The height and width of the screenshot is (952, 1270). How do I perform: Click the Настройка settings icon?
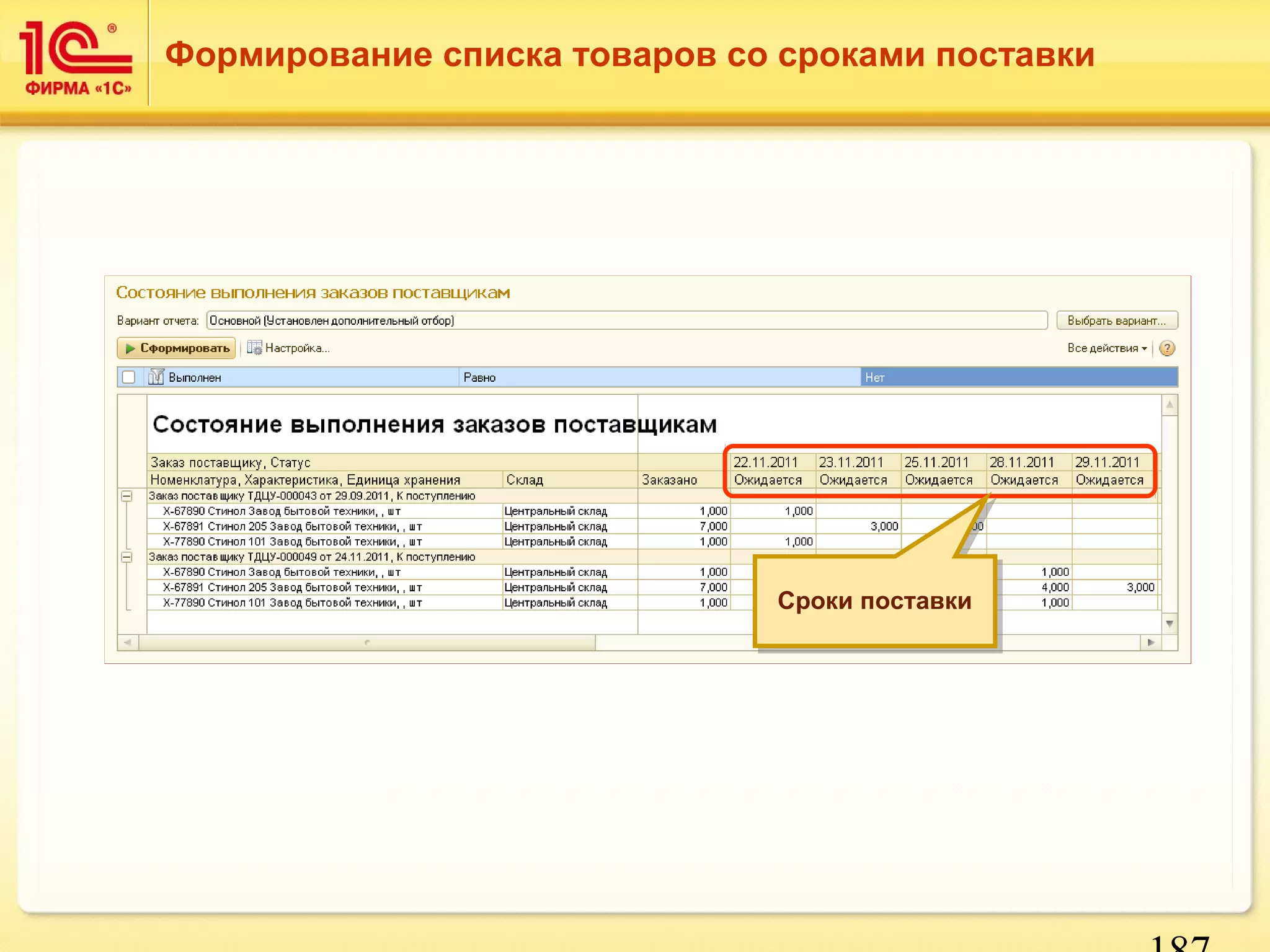pos(254,348)
